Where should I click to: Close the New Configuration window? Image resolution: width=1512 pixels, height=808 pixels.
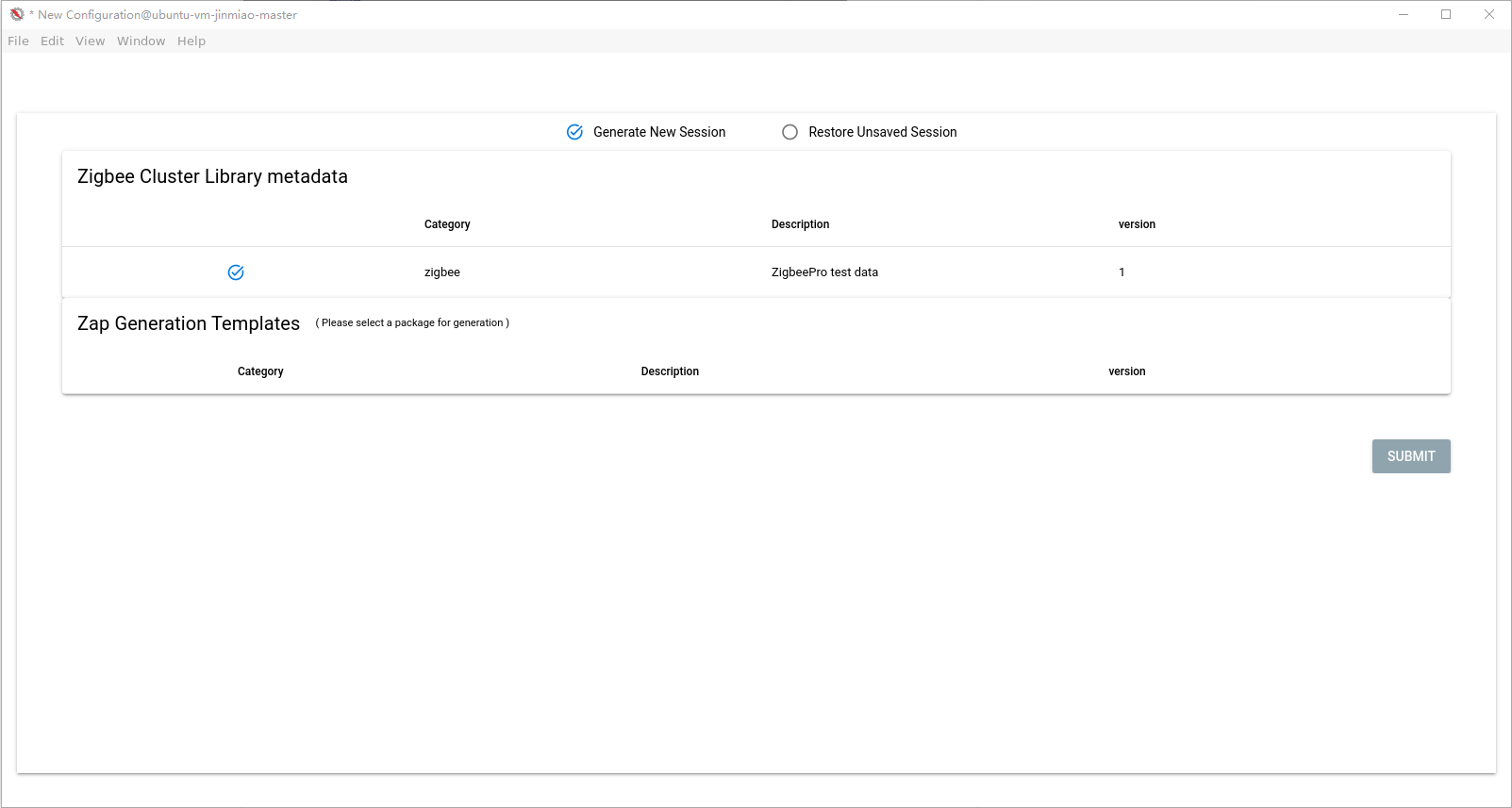pyautogui.click(x=1489, y=14)
